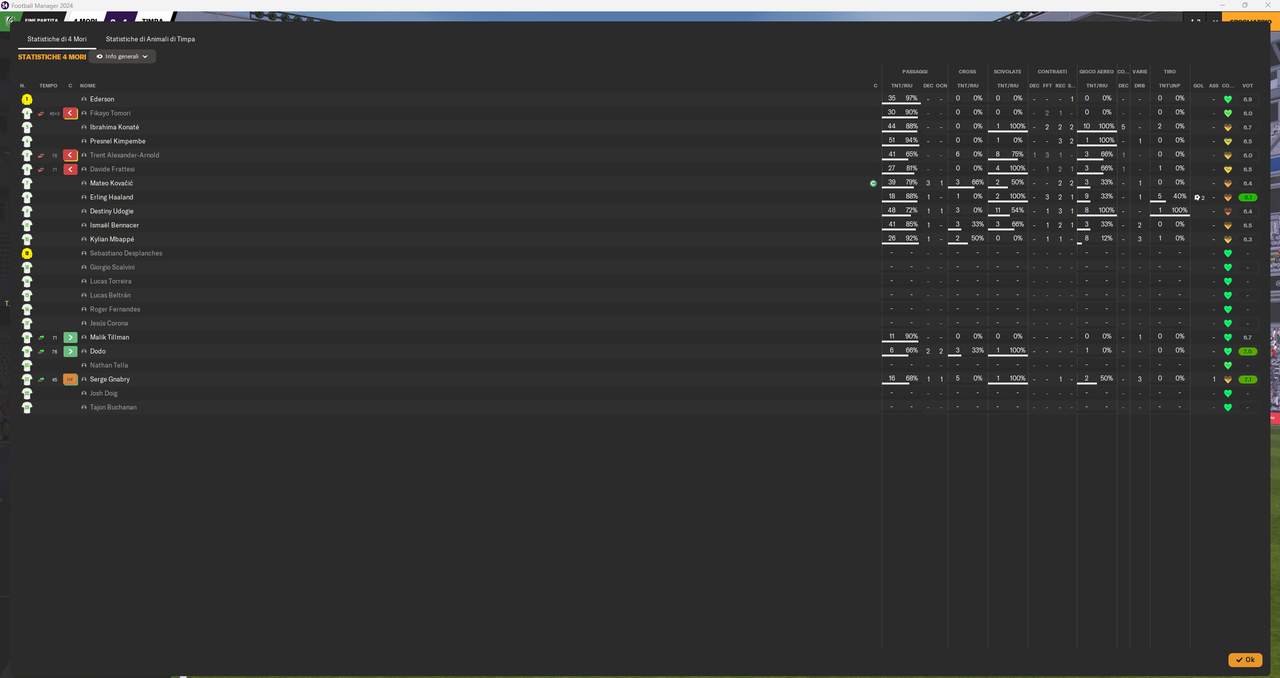Click the condition heart for Tajon Buchanan
Screen dimensions: 1280x678
point(1227,407)
